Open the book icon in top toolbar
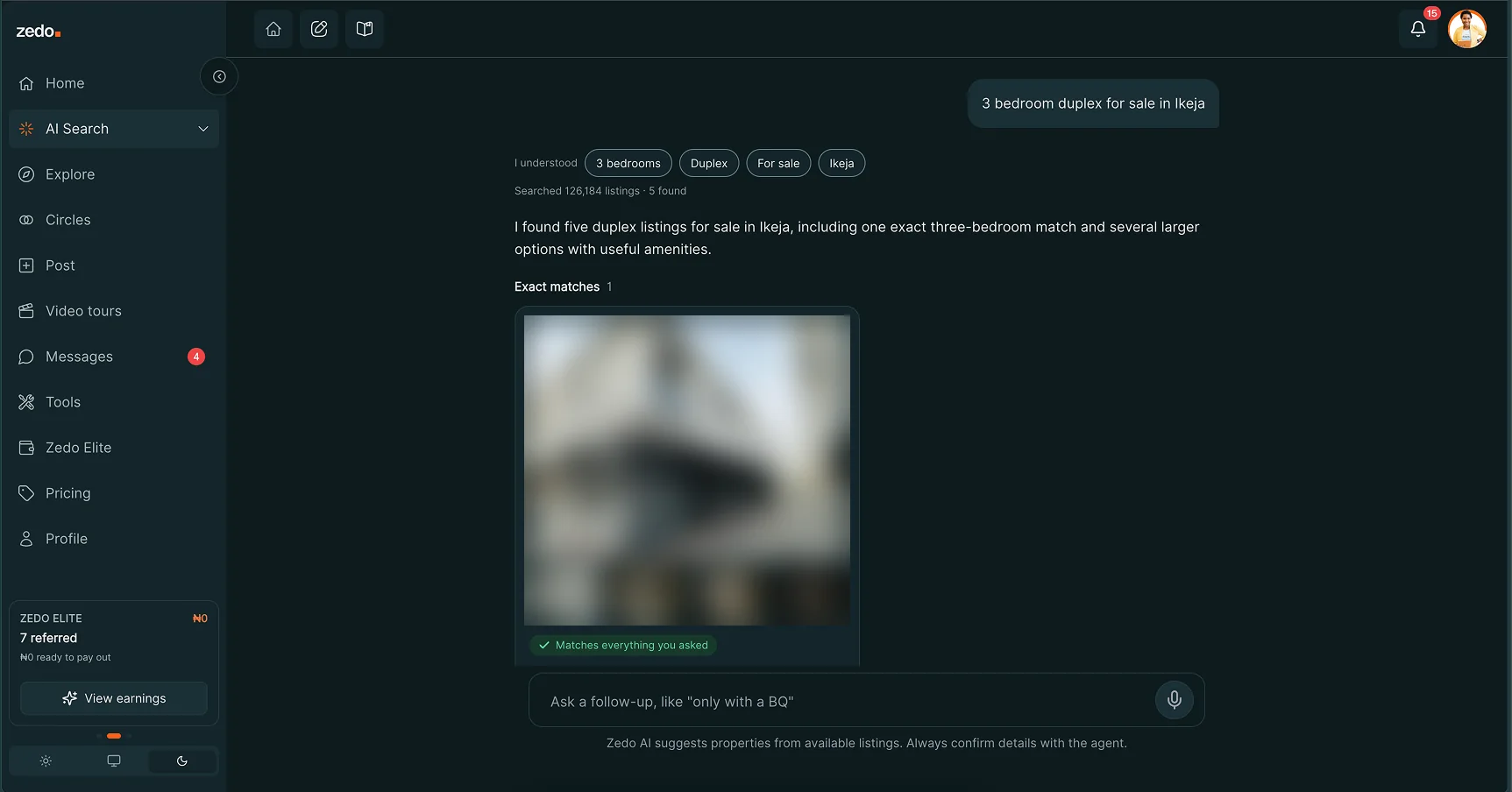The width and height of the screenshot is (1512, 792). click(x=365, y=29)
